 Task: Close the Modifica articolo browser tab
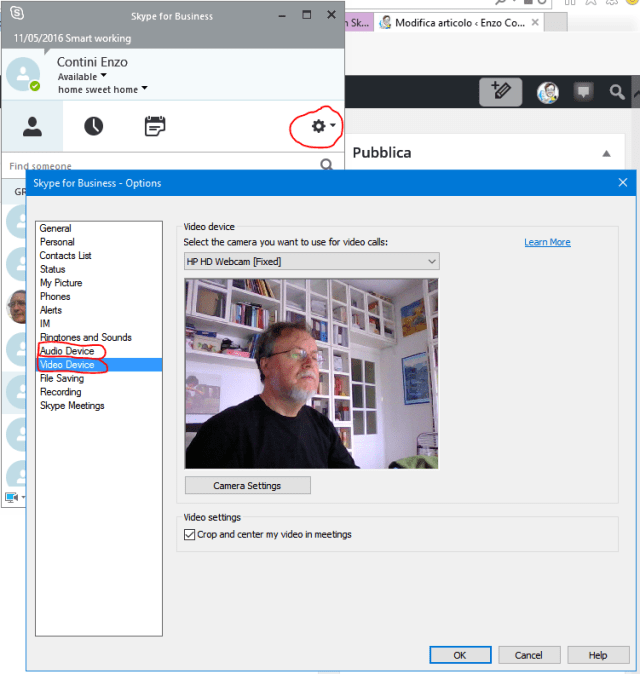[x=535, y=22]
